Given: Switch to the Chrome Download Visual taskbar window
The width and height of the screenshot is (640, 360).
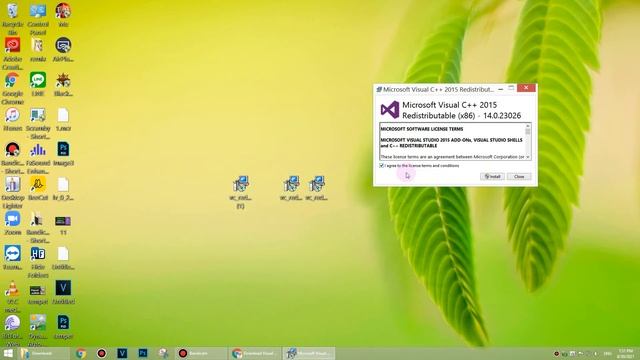Looking at the screenshot, I should (254, 353).
